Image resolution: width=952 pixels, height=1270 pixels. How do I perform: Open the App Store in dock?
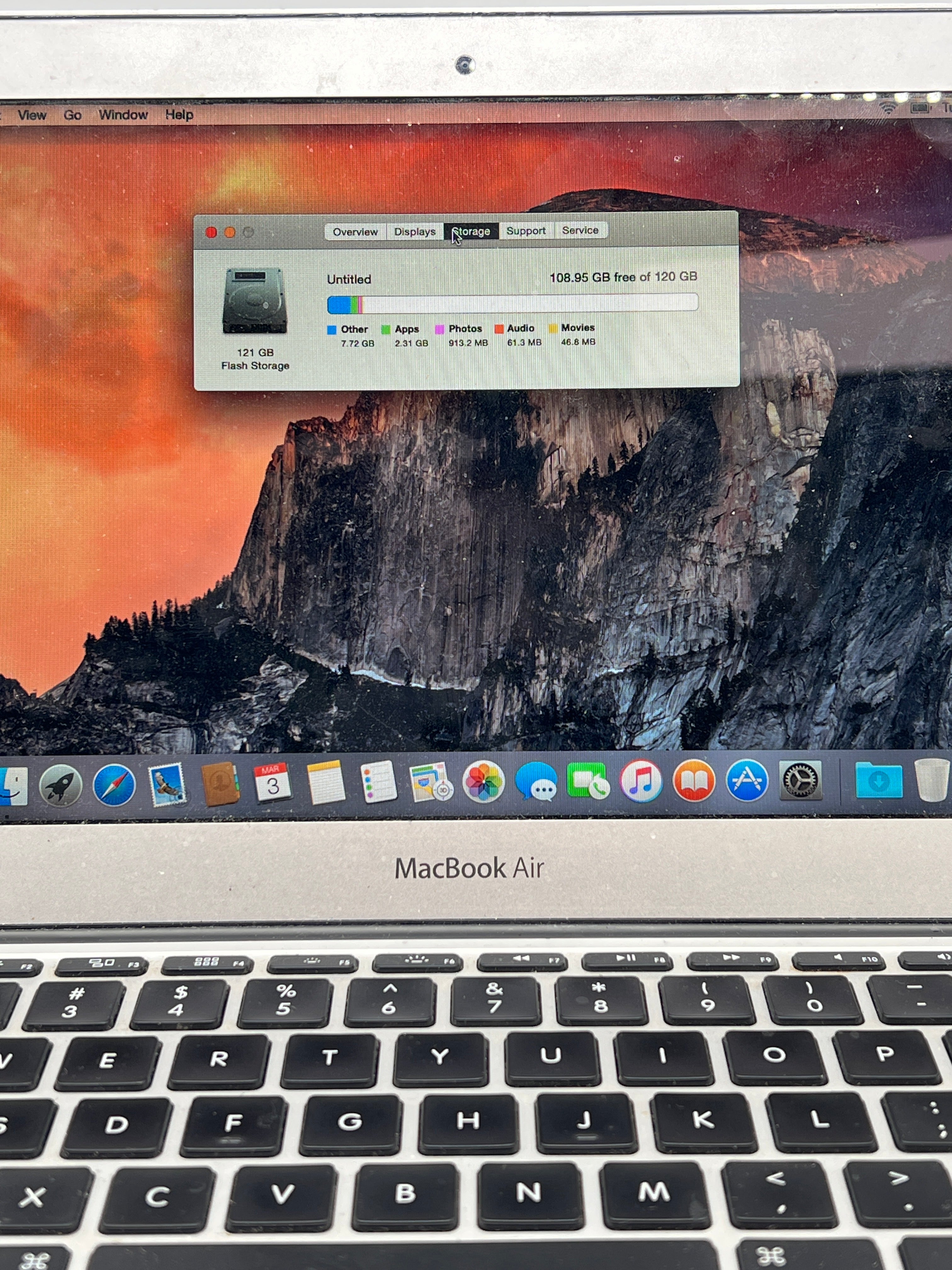(746, 780)
